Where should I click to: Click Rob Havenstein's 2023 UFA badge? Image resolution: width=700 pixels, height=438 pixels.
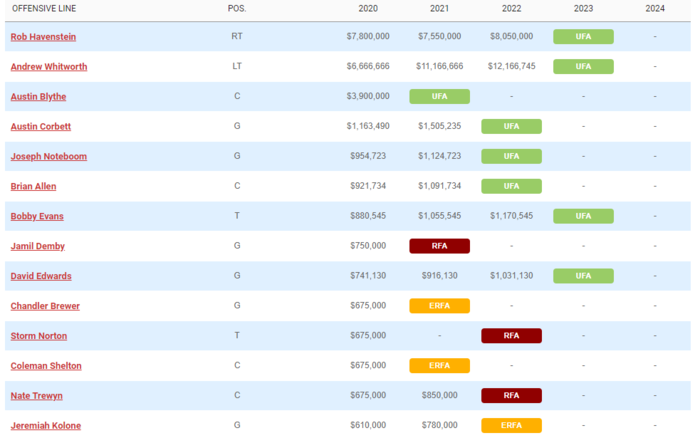coord(583,37)
